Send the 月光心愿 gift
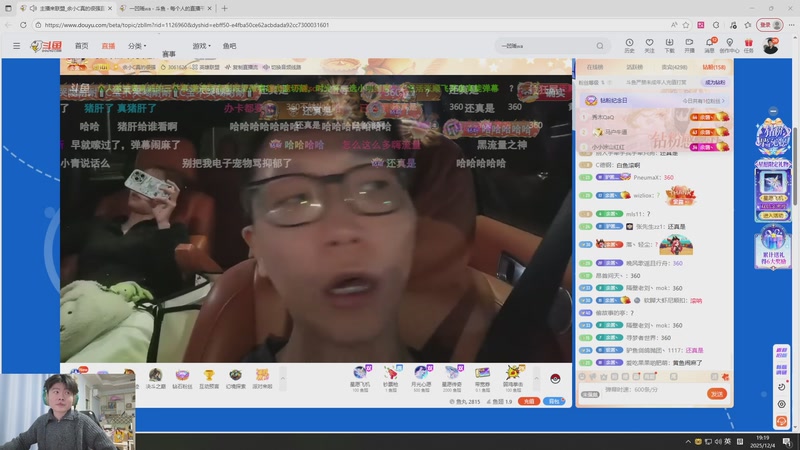800x450 pixels. tap(421, 379)
